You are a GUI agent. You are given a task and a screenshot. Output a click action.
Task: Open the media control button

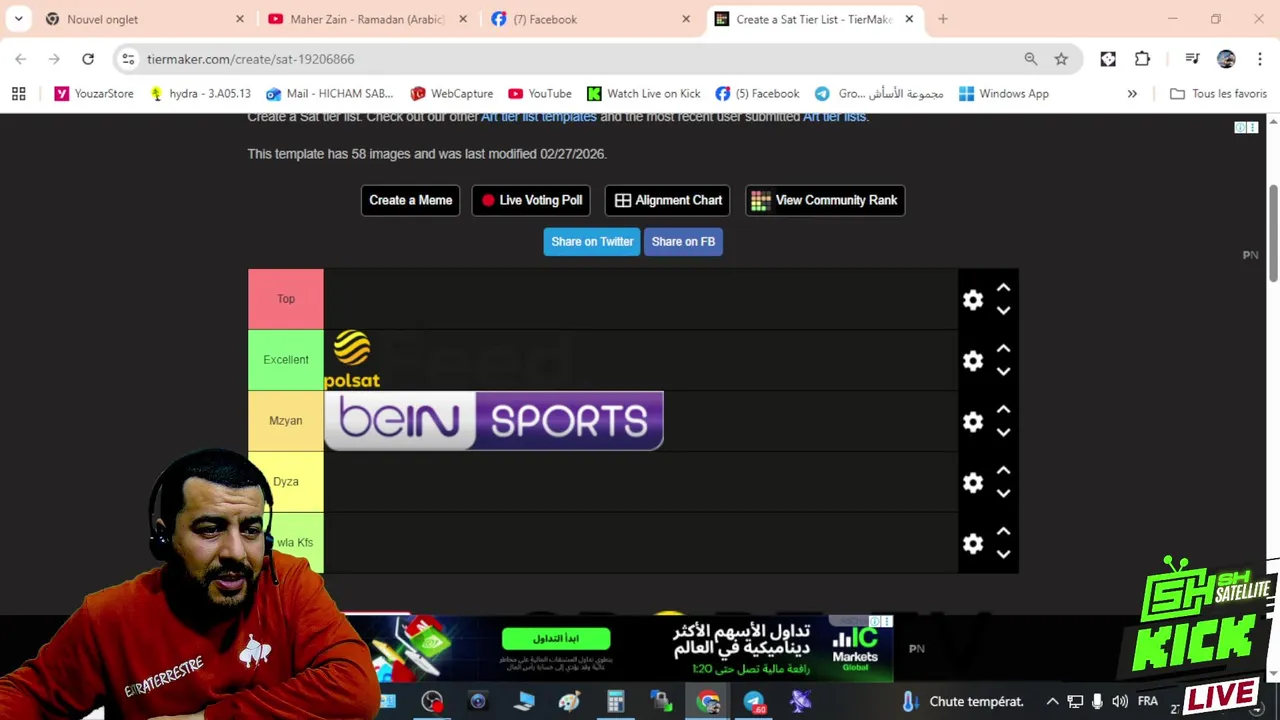tap(1192, 59)
